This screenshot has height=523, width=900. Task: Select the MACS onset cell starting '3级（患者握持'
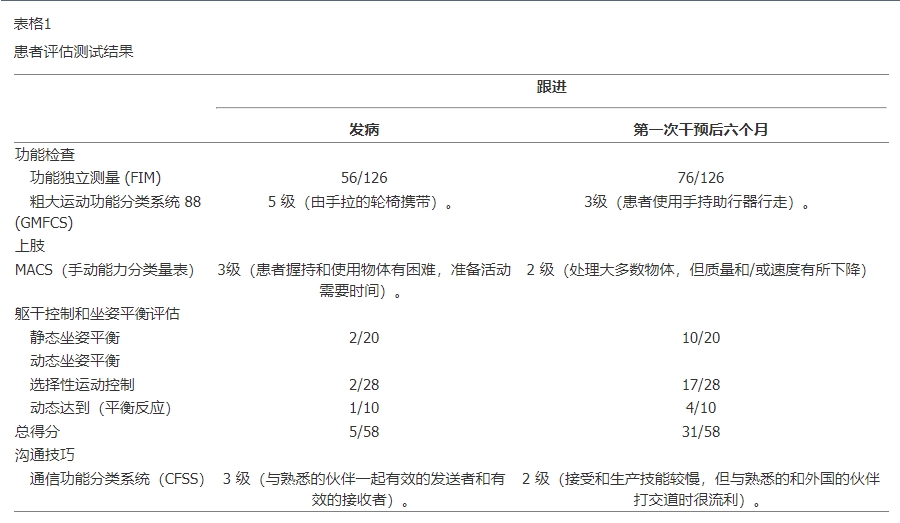click(364, 280)
